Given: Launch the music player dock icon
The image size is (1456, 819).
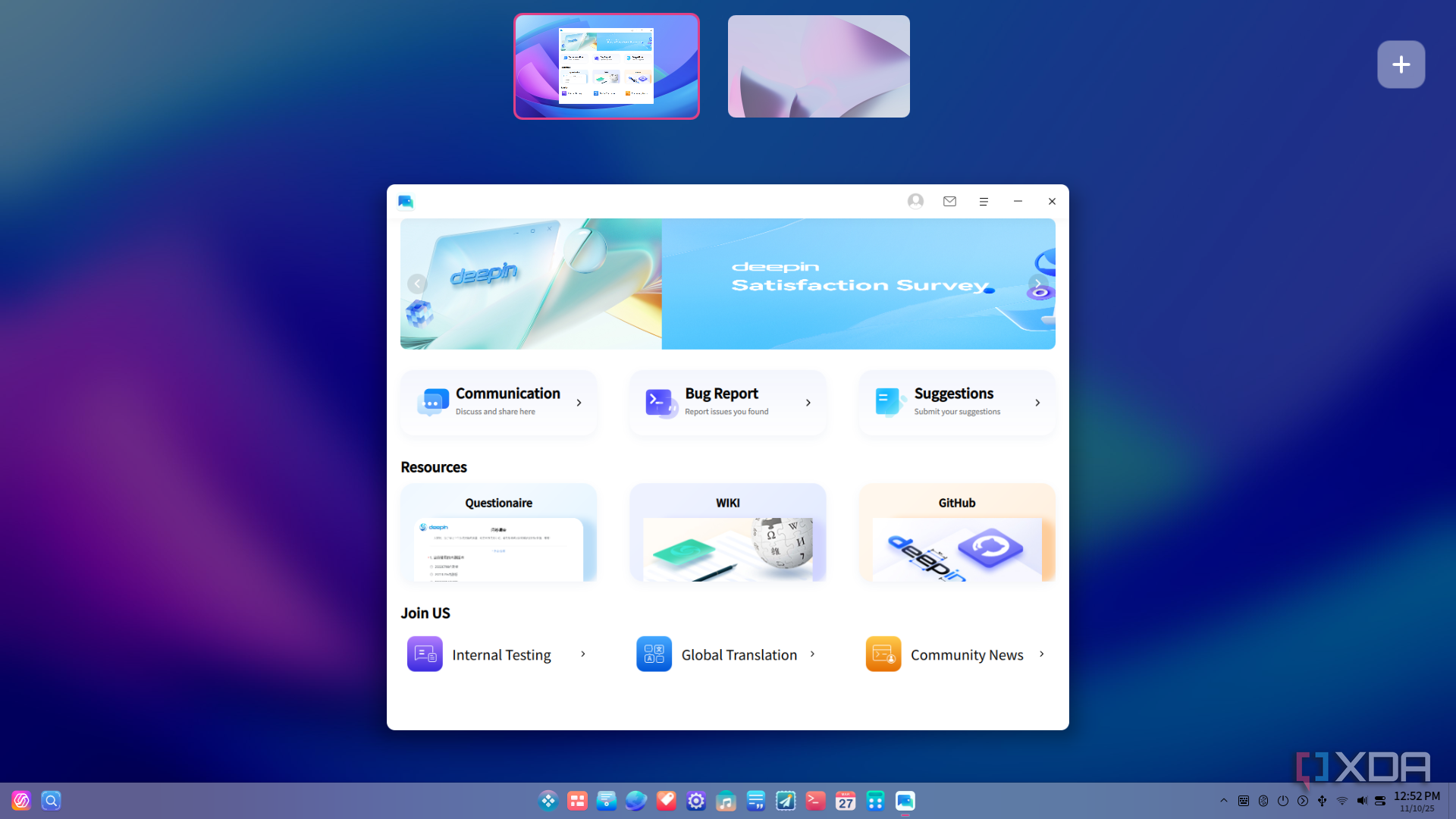Looking at the screenshot, I should tap(726, 801).
